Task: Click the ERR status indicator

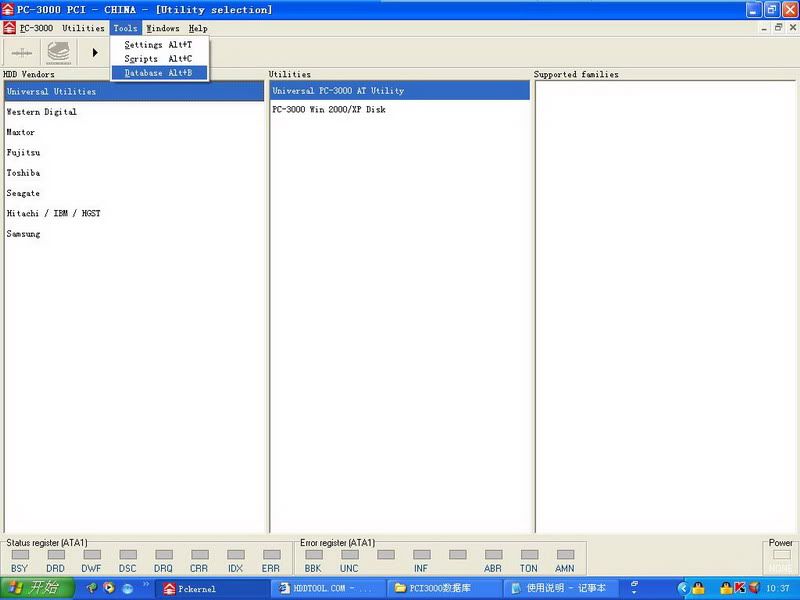Action: click(x=271, y=555)
